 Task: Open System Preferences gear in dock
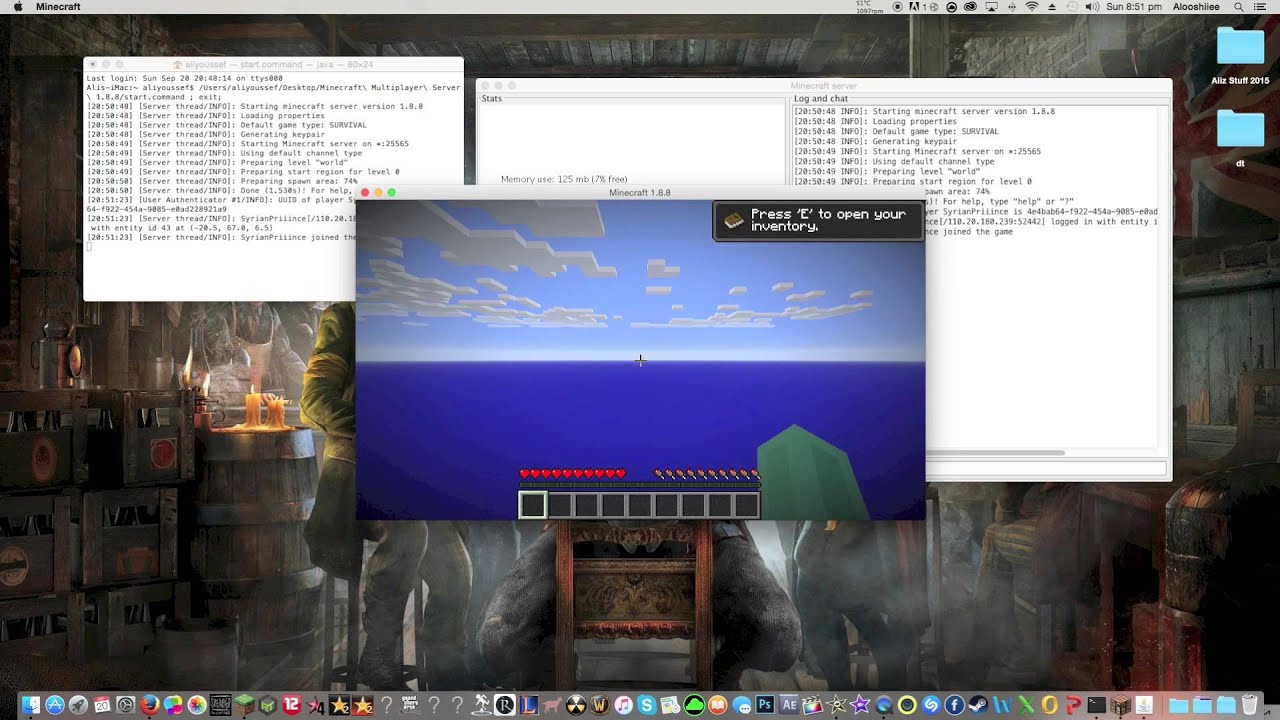tap(126, 705)
